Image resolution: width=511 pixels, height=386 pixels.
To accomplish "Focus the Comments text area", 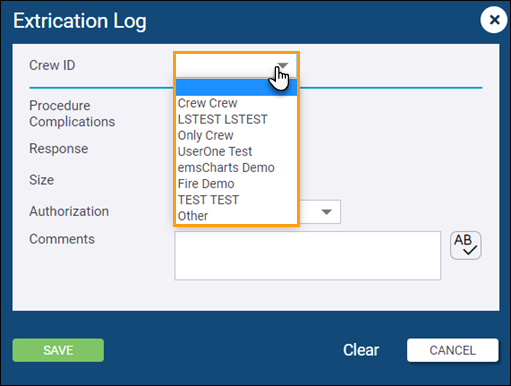I will (x=307, y=256).
